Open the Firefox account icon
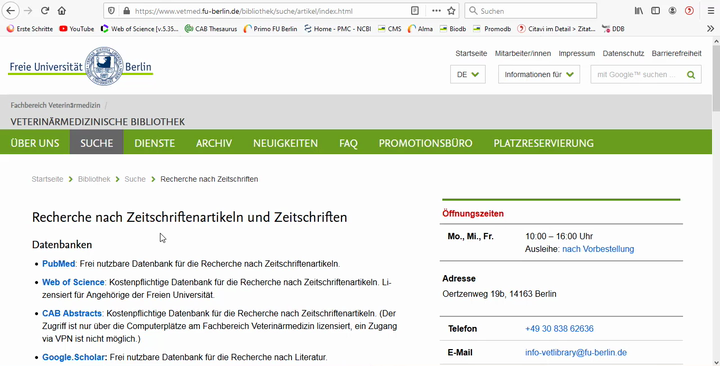This screenshot has height=366, width=720. coord(672,11)
